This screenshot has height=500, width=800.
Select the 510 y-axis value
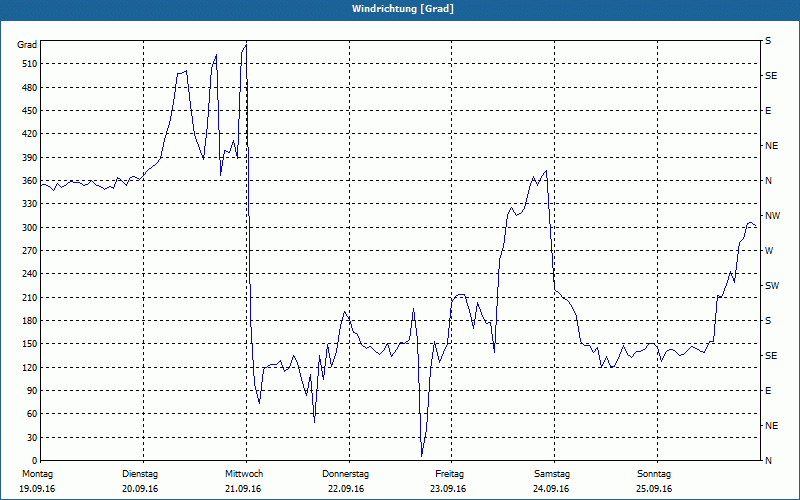point(30,64)
